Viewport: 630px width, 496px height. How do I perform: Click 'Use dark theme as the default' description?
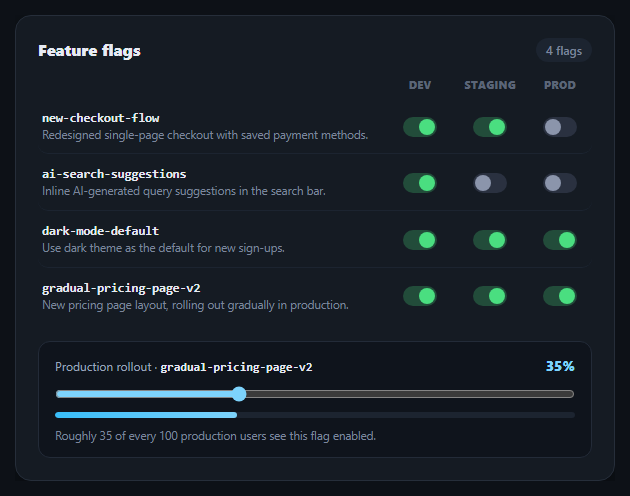pos(163,248)
